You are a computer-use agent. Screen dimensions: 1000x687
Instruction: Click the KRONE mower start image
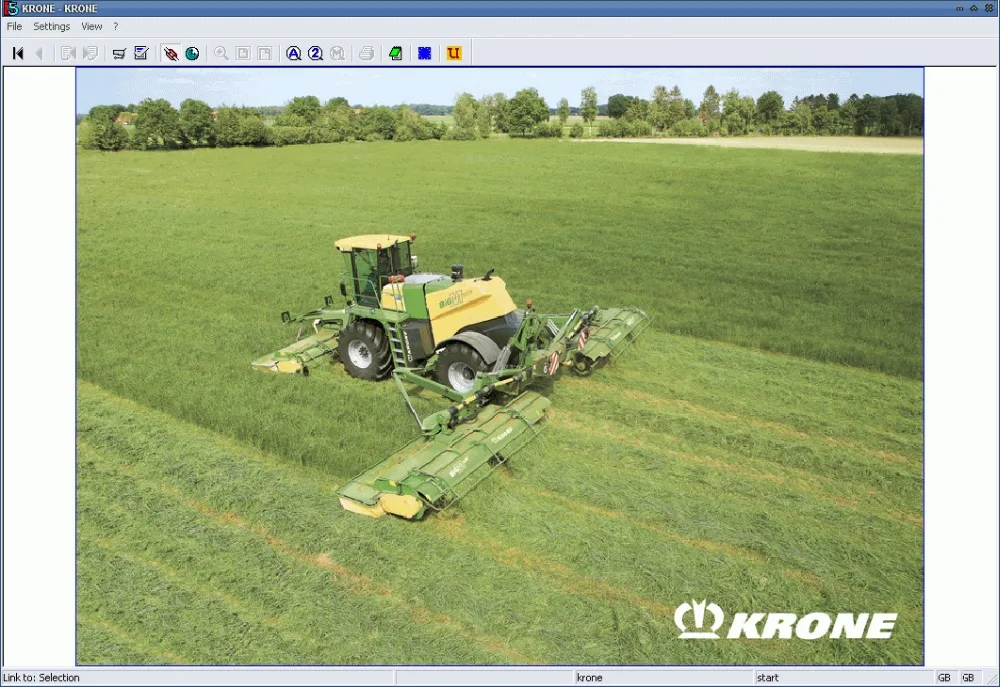pos(499,366)
